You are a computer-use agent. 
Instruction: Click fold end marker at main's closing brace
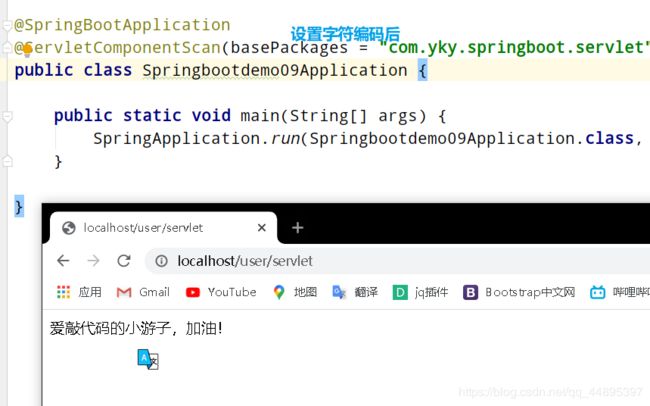coord(7,161)
